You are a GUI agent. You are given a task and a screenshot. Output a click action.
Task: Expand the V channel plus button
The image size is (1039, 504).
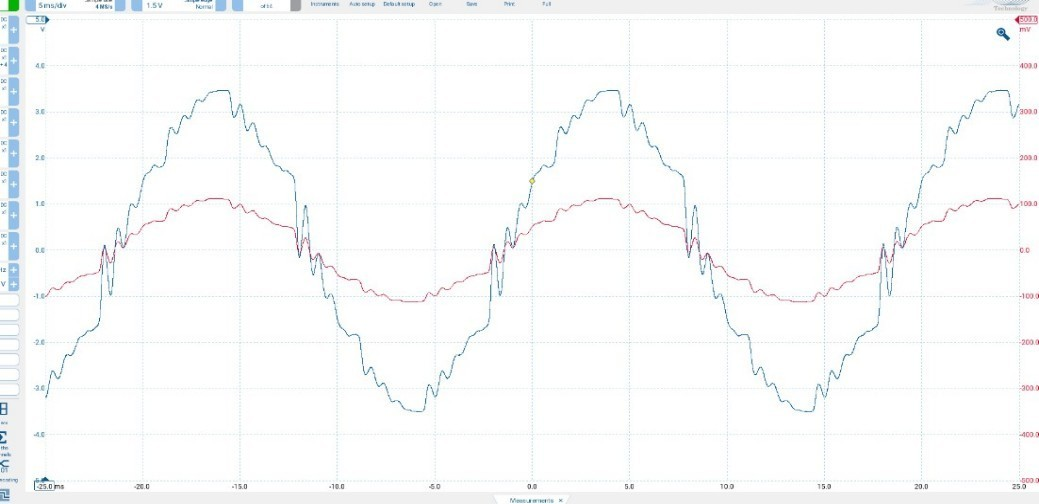(13, 284)
